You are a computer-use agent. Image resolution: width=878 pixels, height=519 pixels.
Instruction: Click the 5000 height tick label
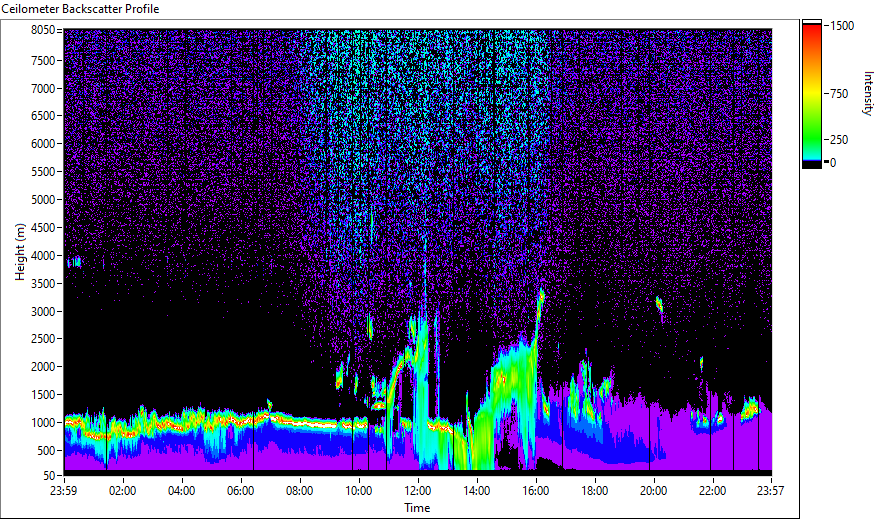[43, 200]
